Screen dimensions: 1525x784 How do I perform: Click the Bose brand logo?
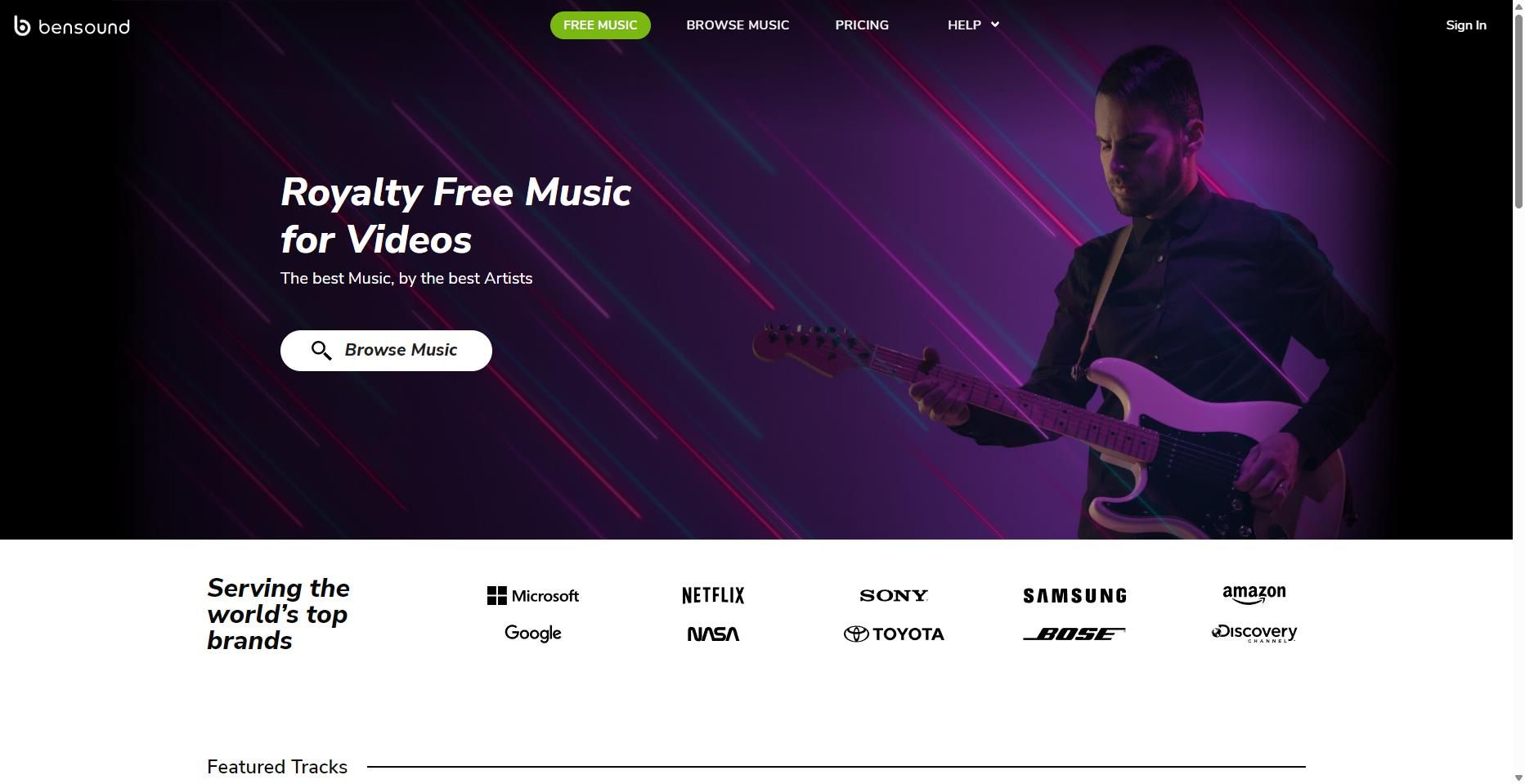coord(1074,634)
